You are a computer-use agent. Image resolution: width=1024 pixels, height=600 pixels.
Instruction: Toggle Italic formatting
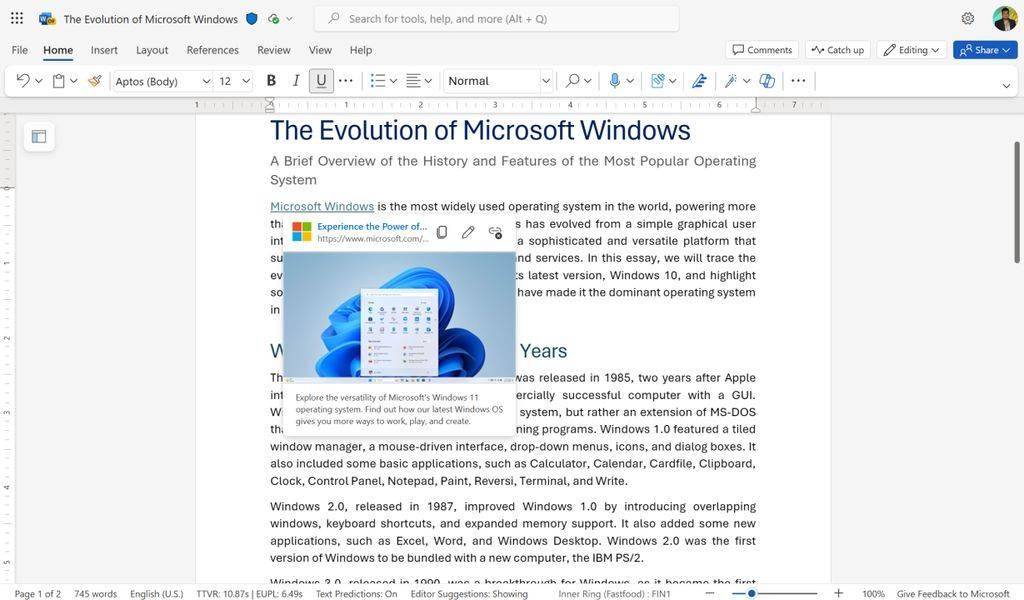[296, 81]
